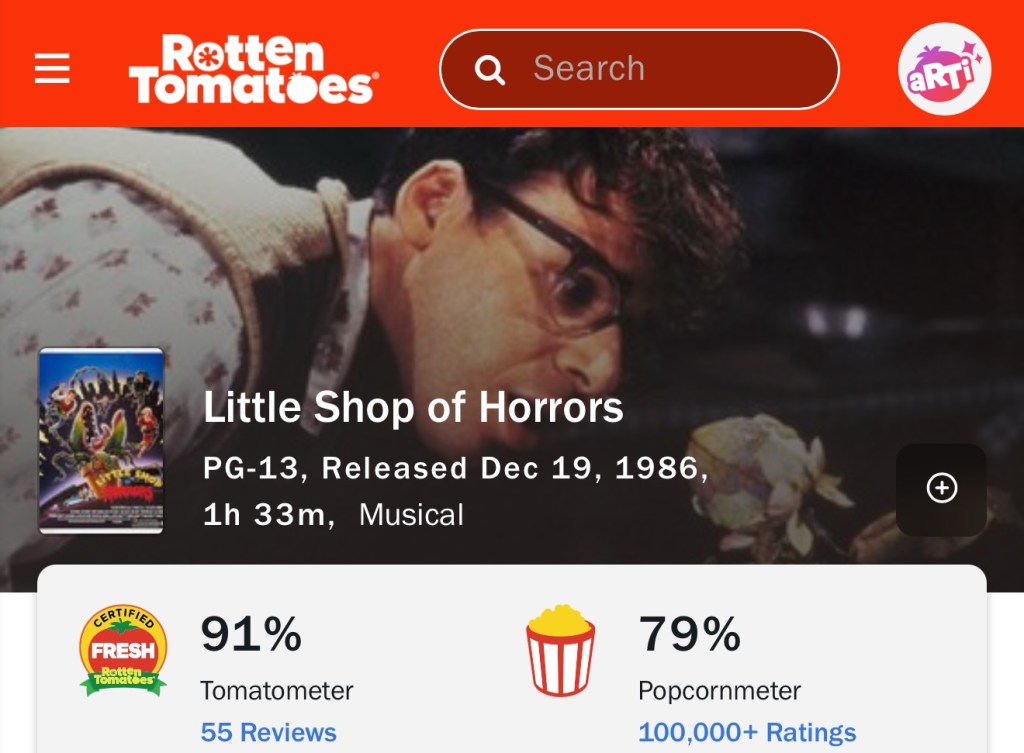This screenshot has height=753, width=1024.
Task: Click the Popcornmeter label
Action: pos(719,690)
